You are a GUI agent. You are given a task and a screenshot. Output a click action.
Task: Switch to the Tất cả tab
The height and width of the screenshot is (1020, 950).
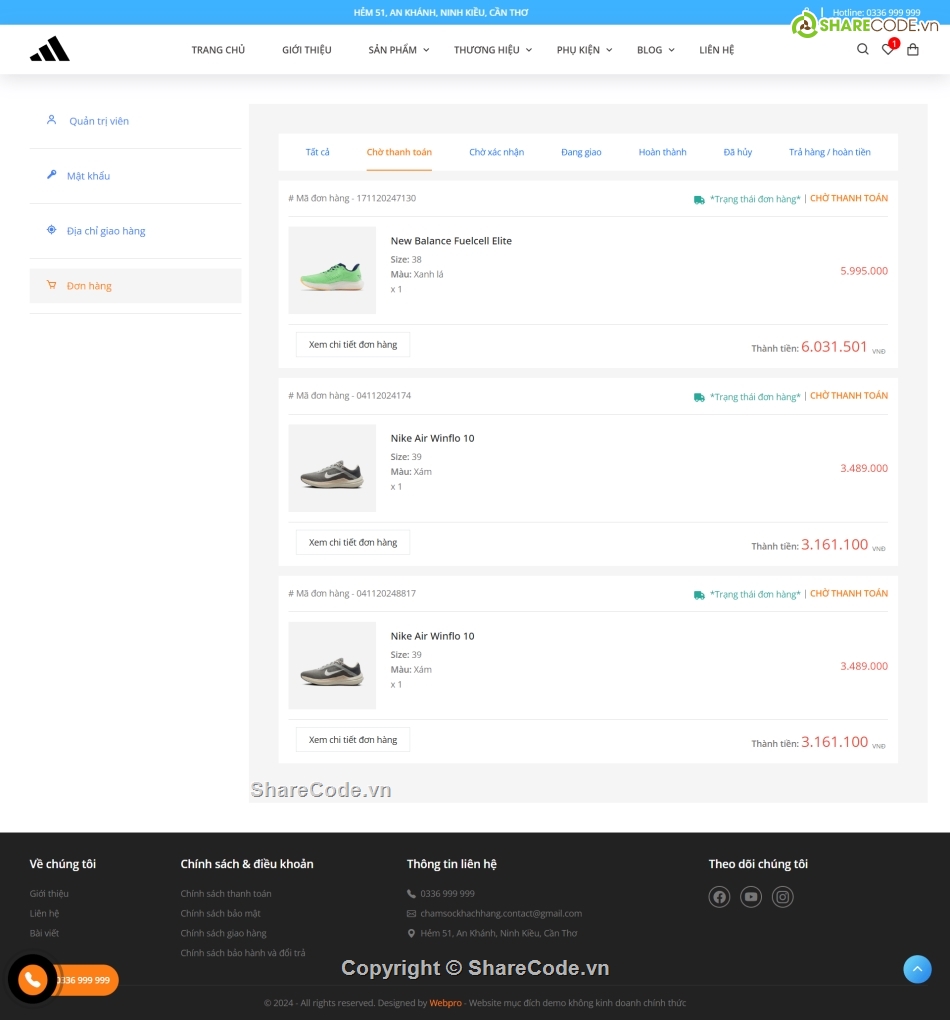[x=318, y=152]
